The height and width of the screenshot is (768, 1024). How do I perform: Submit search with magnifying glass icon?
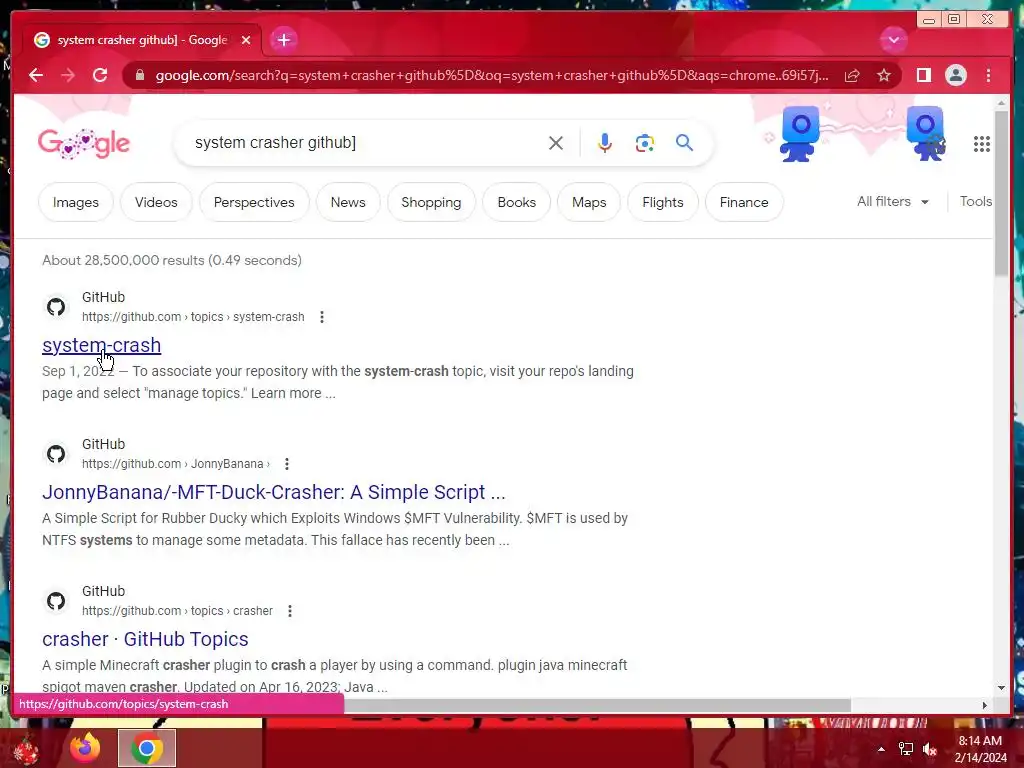click(x=684, y=142)
